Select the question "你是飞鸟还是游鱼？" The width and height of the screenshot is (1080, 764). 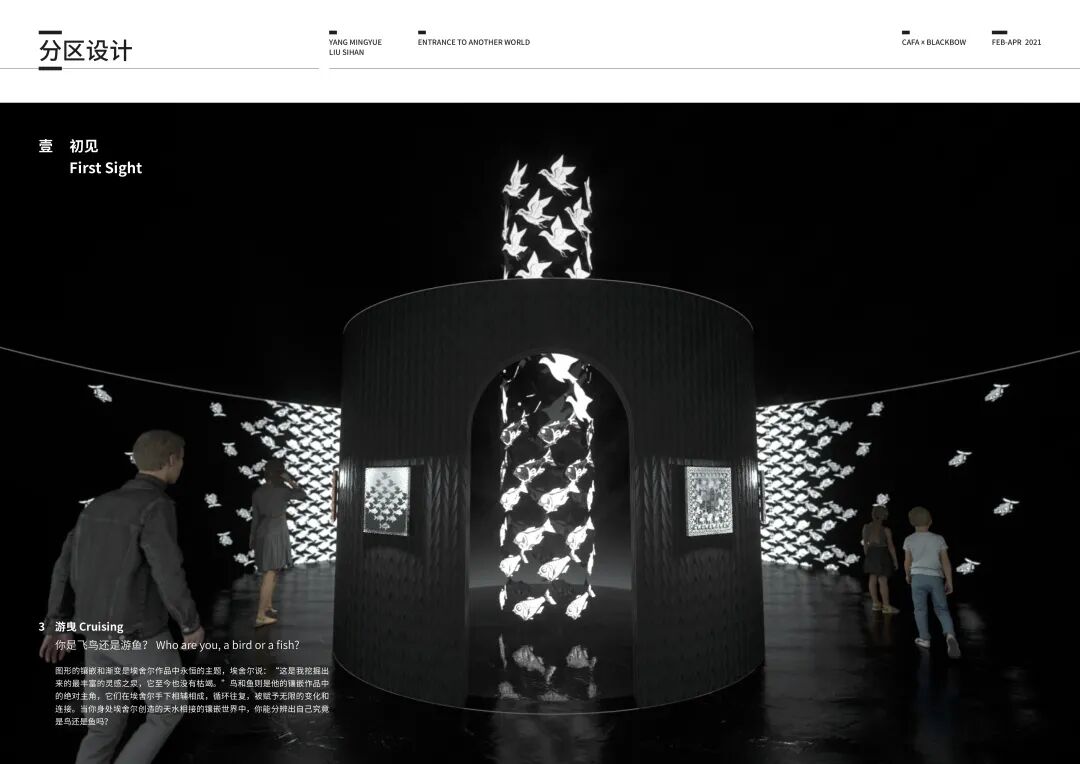click(102, 646)
